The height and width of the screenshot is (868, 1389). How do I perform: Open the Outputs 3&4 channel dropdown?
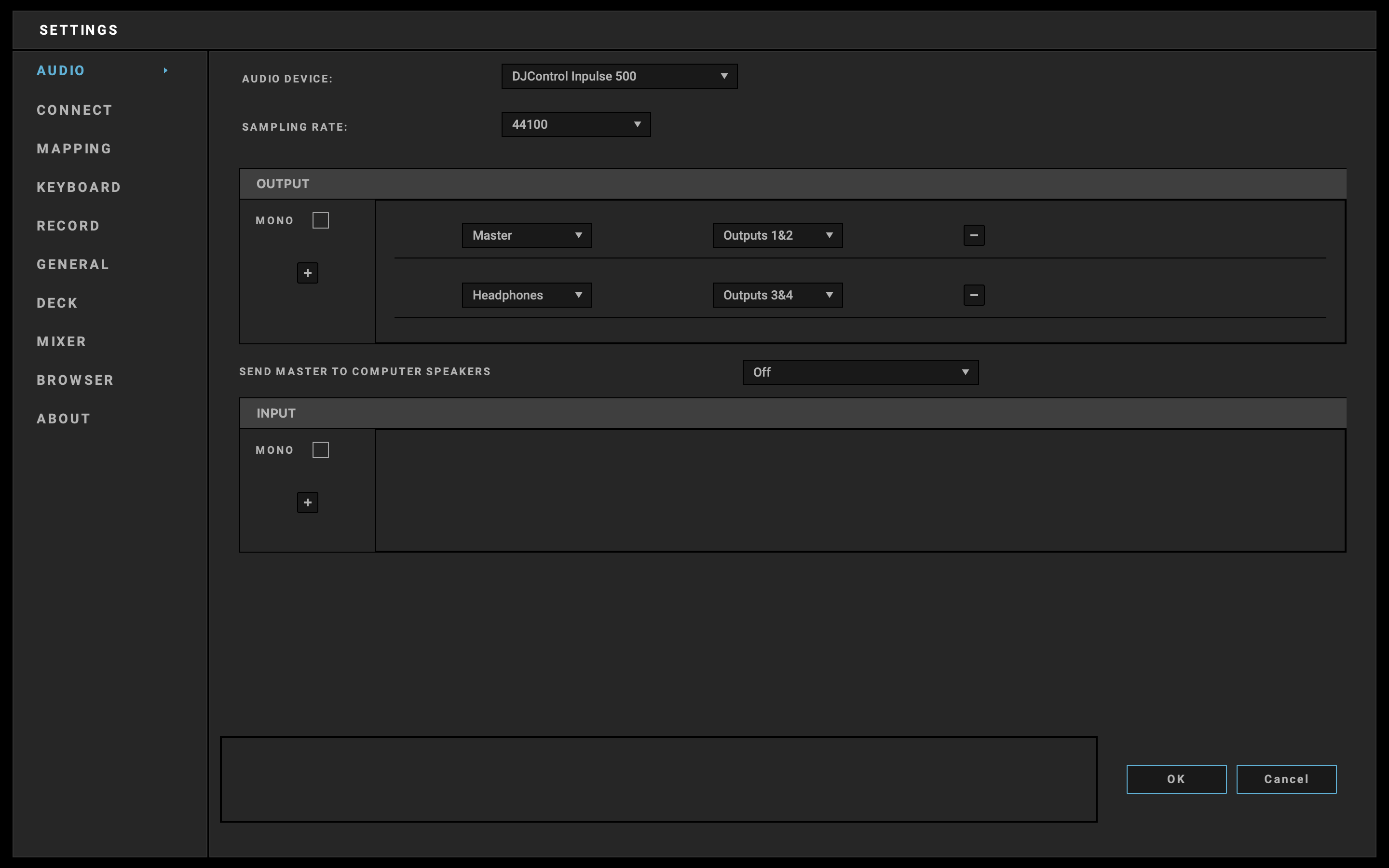(777, 295)
